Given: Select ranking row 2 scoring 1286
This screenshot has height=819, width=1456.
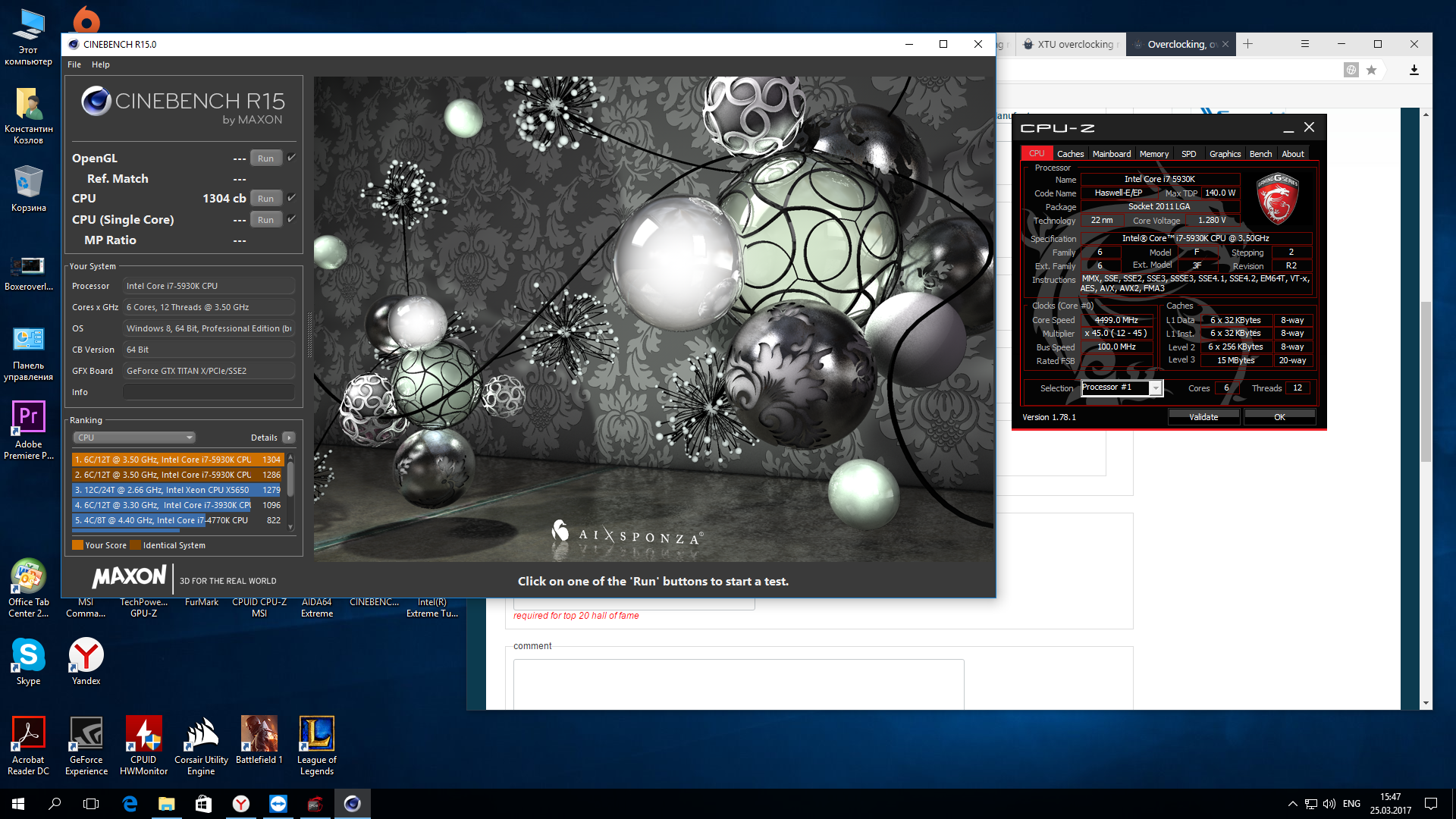Looking at the screenshot, I should click(x=177, y=475).
